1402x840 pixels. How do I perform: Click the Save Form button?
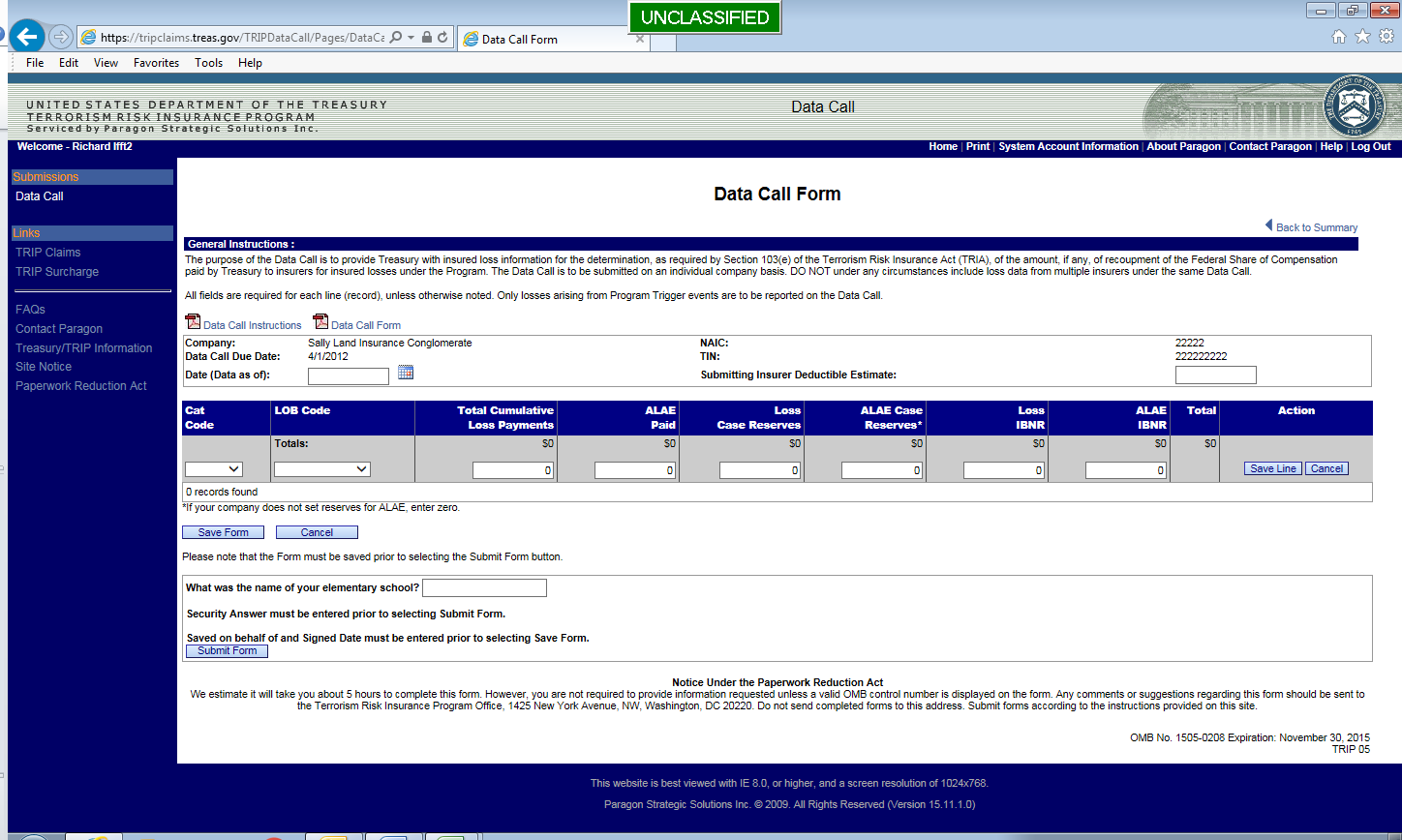[x=223, y=532]
